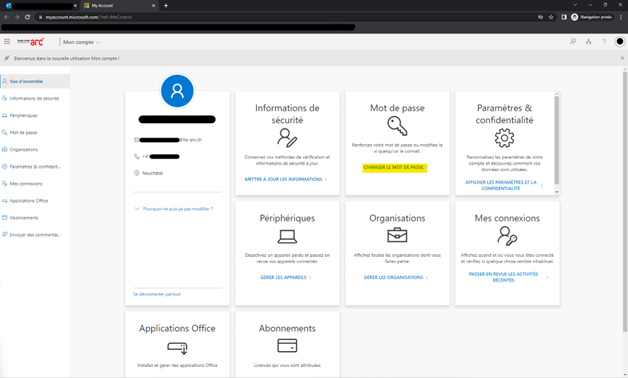Dismiss the welcome banner
Viewport: 628px width, 378px height.
pos(622,58)
